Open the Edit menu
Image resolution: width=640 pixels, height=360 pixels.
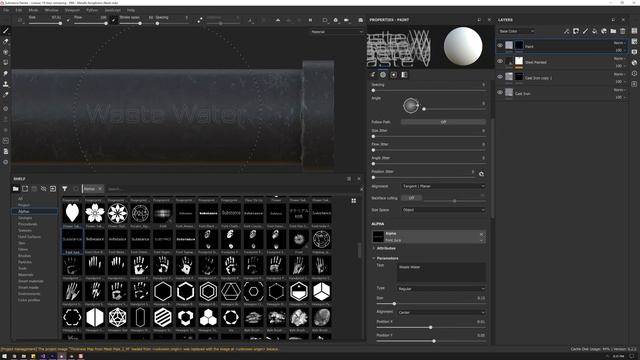(19, 10)
